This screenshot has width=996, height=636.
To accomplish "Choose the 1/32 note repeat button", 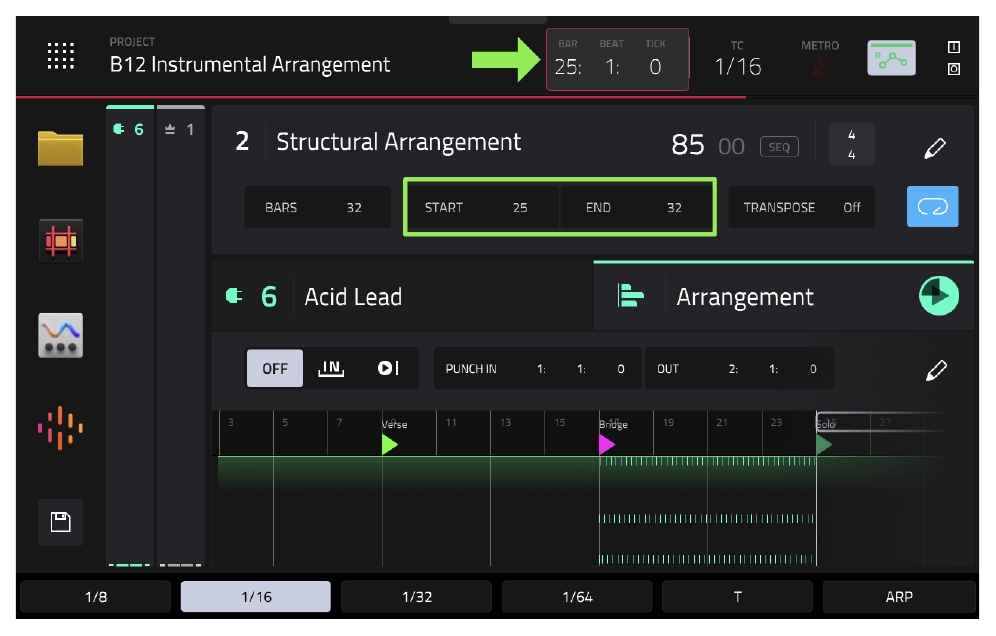I will click(x=417, y=597).
